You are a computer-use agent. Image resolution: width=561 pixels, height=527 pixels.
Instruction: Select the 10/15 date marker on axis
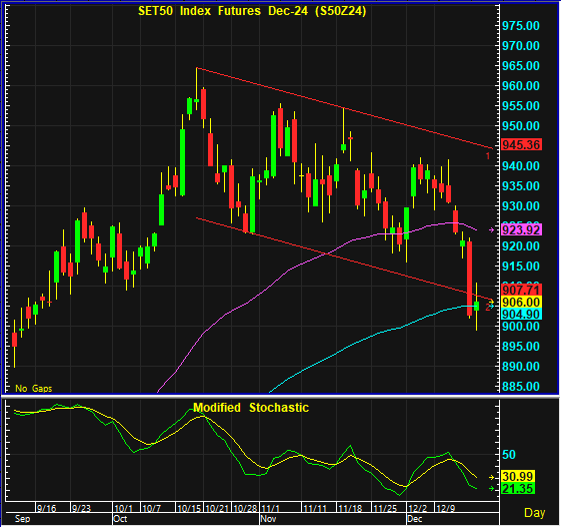189,508
